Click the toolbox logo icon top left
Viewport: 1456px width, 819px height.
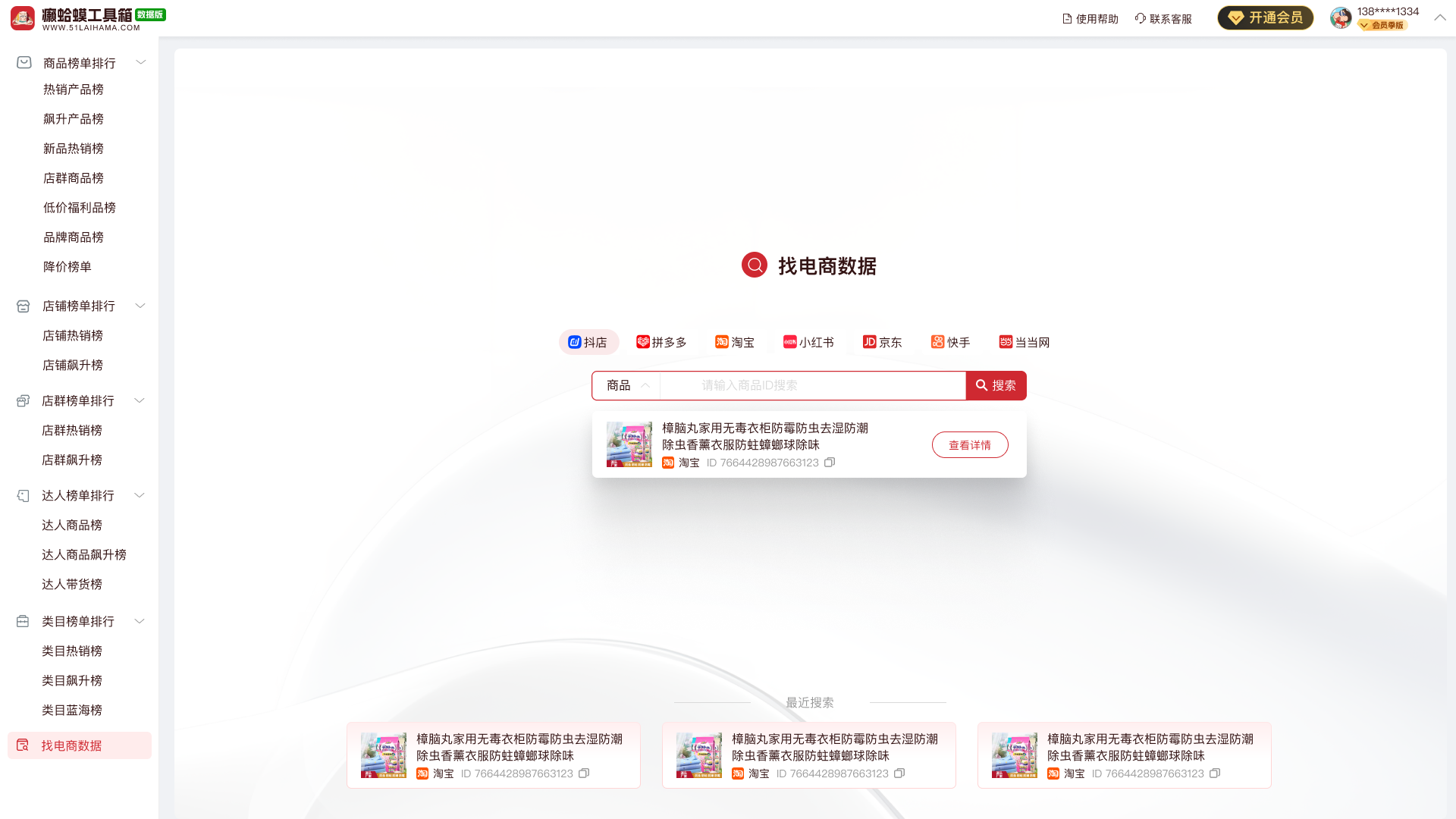23,18
